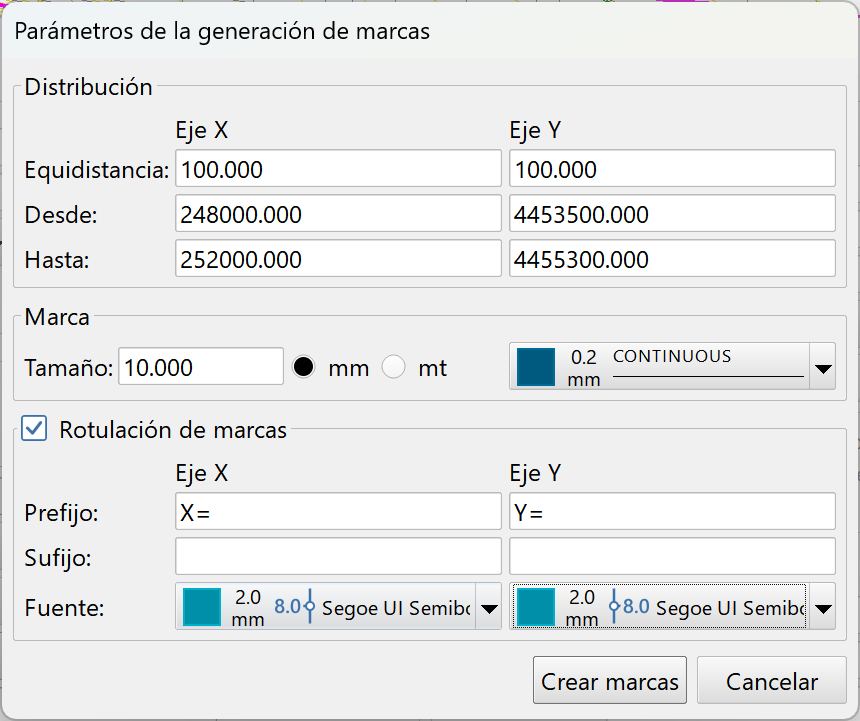Open the CONTINUOUS line style dropdown

pyautogui.click(x=822, y=366)
